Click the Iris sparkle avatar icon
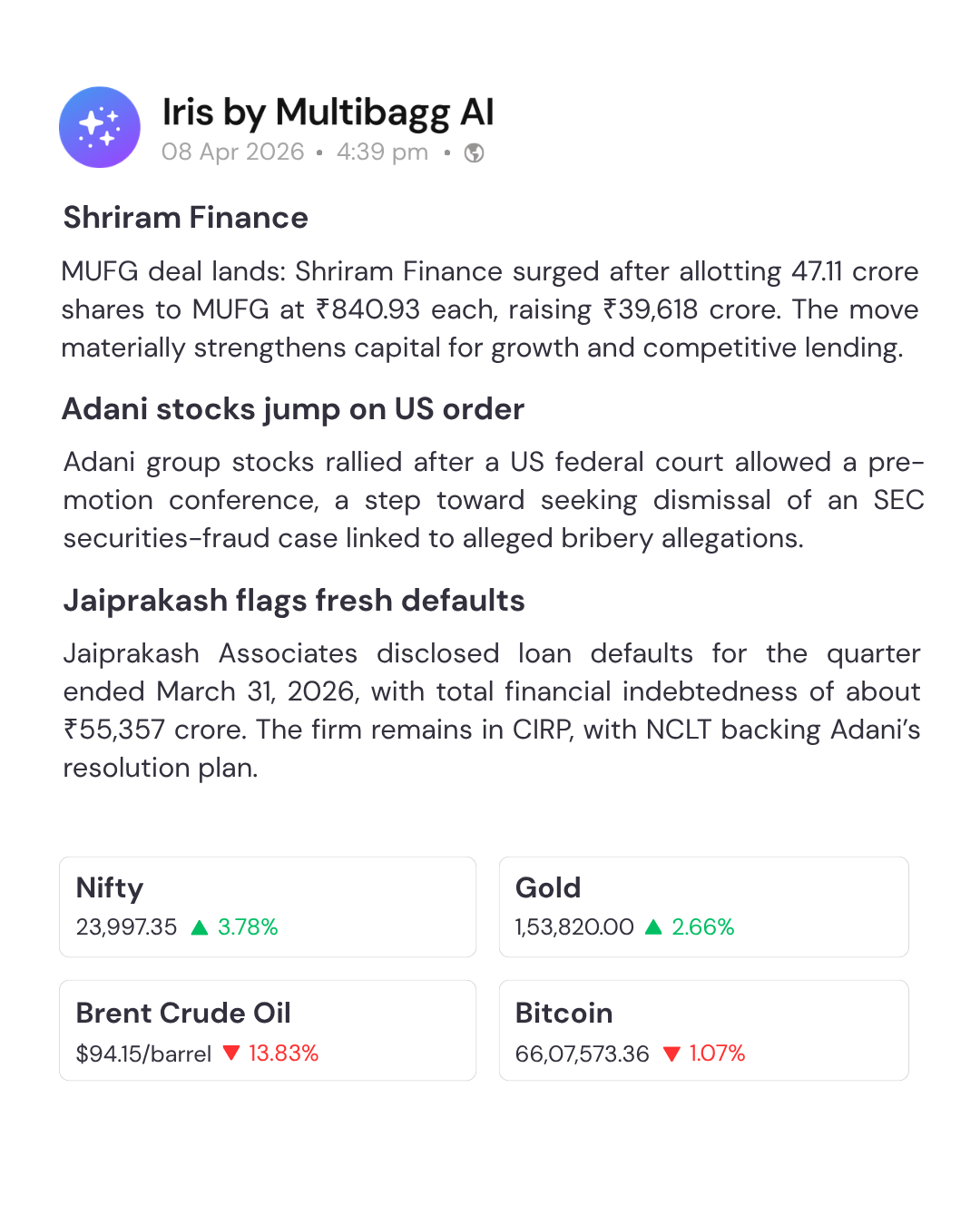 point(100,127)
